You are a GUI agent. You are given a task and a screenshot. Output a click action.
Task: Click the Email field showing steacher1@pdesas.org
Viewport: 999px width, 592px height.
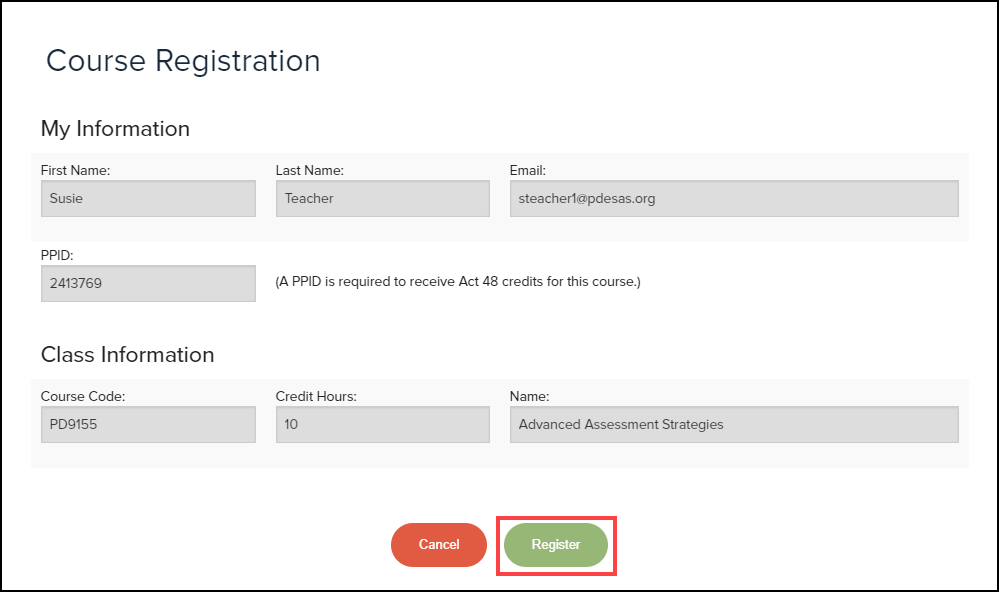click(x=733, y=198)
